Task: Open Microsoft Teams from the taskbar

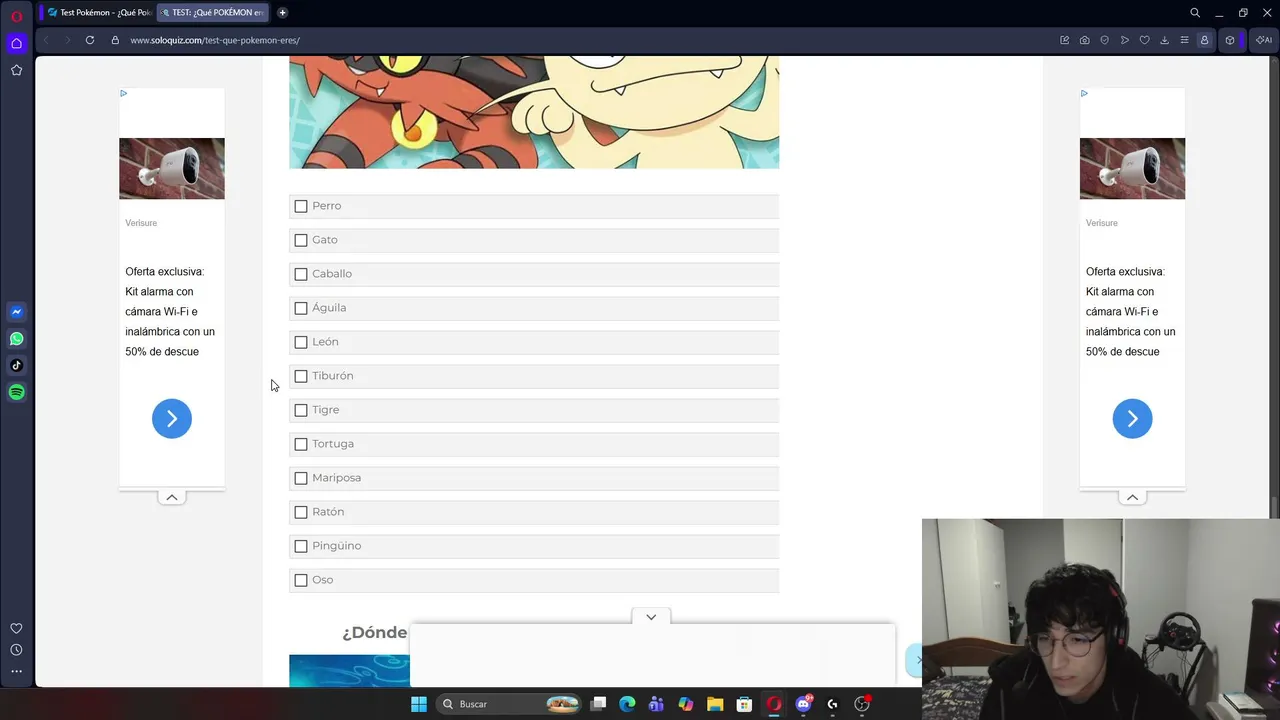Action: (x=656, y=704)
